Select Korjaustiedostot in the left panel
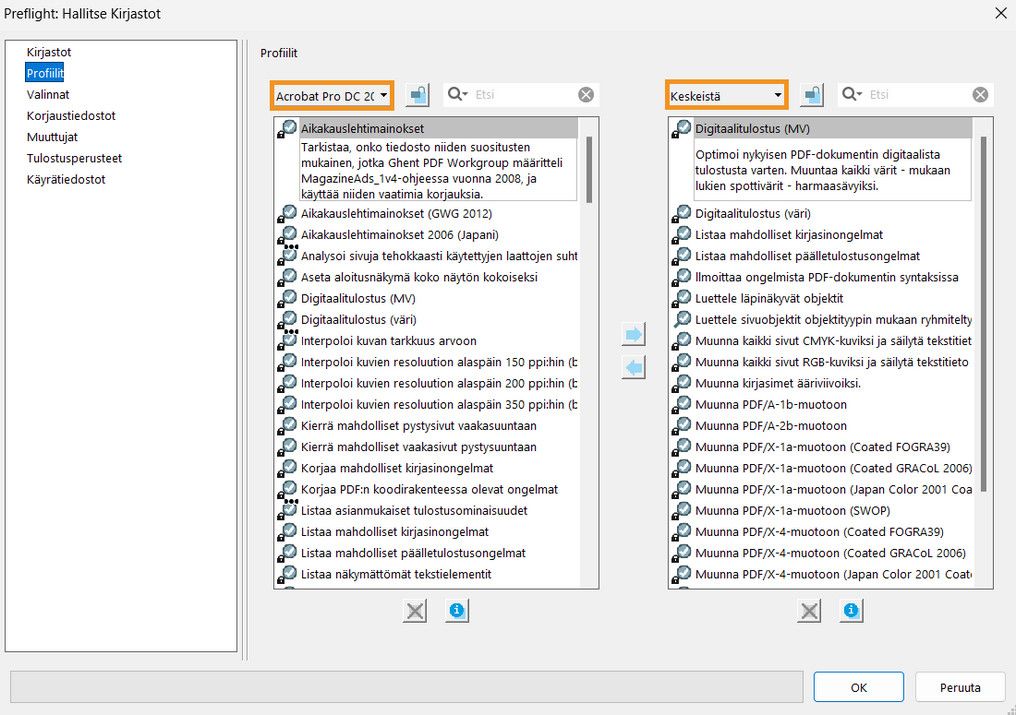Screen dimensions: 1016x715 pos(71,115)
